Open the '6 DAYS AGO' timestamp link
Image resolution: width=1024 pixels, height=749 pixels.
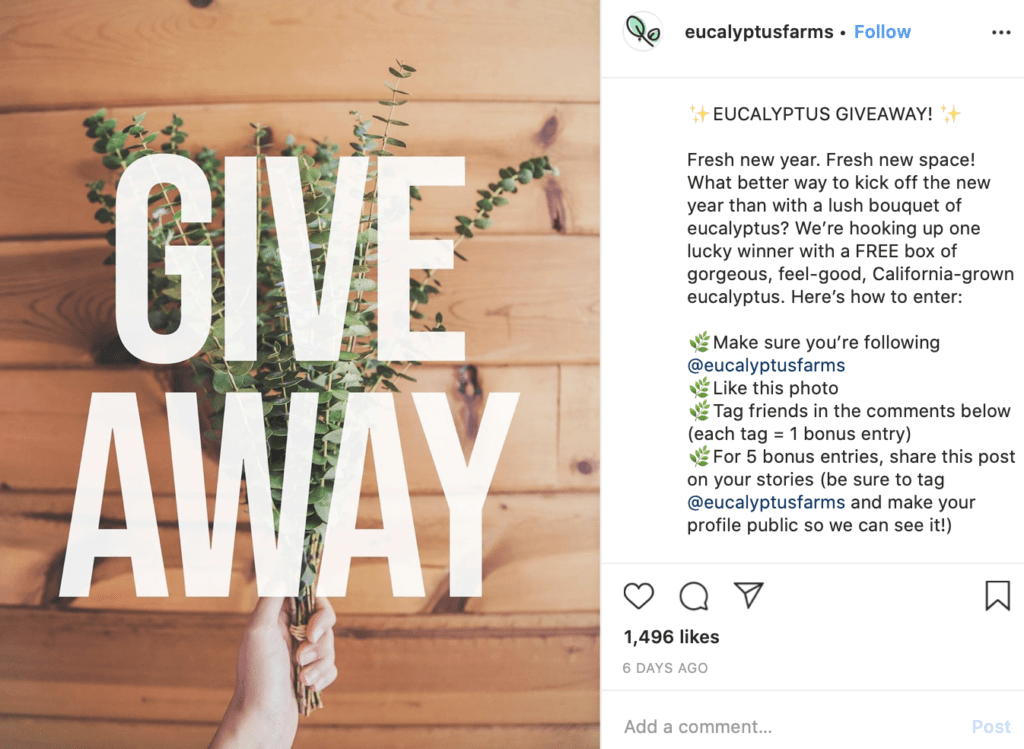click(665, 668)
